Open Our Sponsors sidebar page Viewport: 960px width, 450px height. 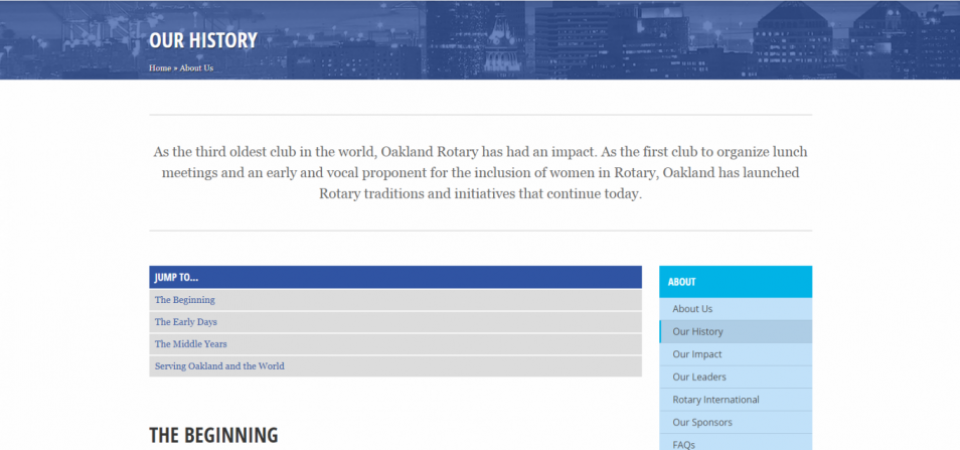[x=735, y=422]
